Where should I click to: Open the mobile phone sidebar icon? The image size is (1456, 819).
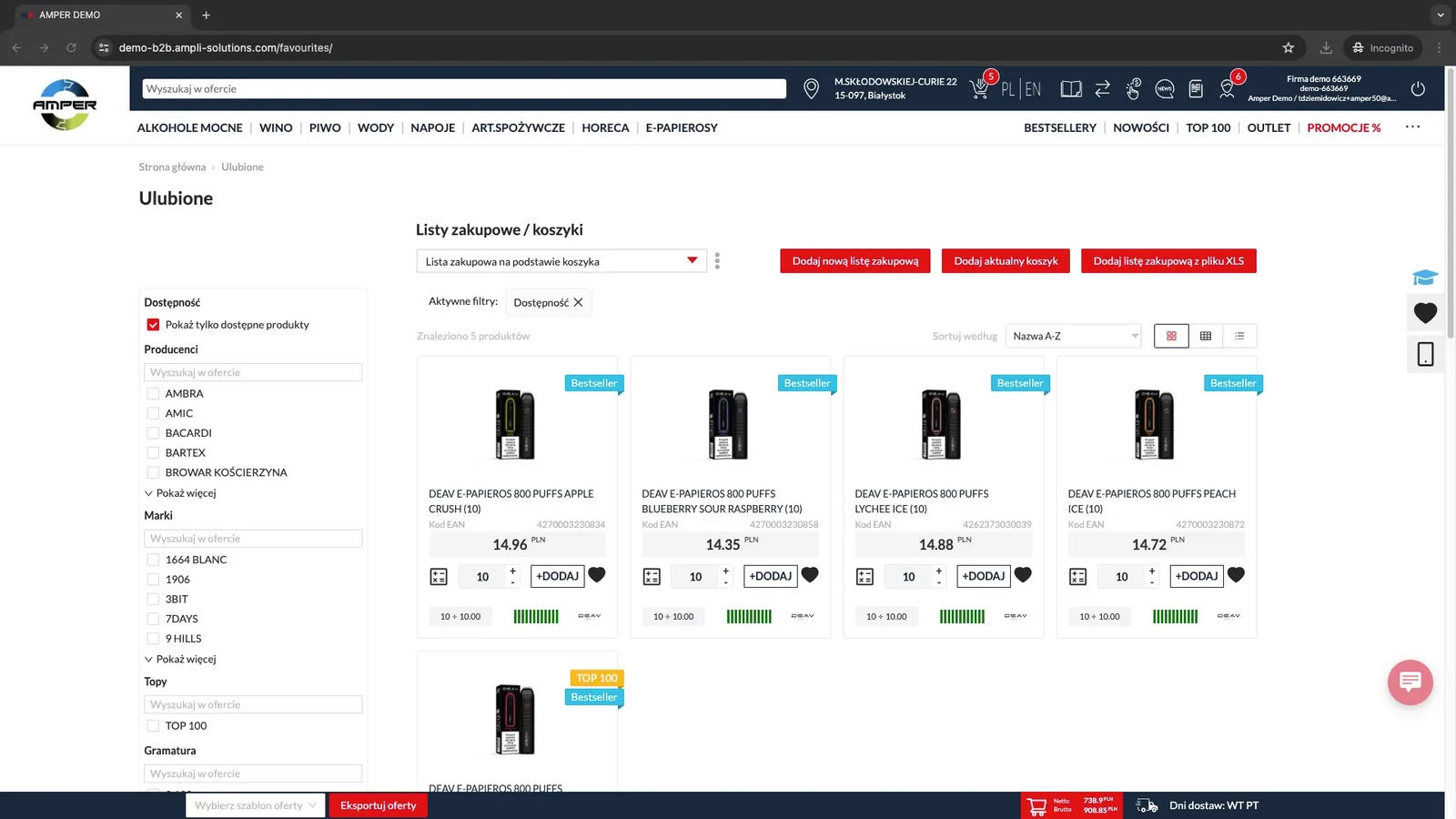1425,354
